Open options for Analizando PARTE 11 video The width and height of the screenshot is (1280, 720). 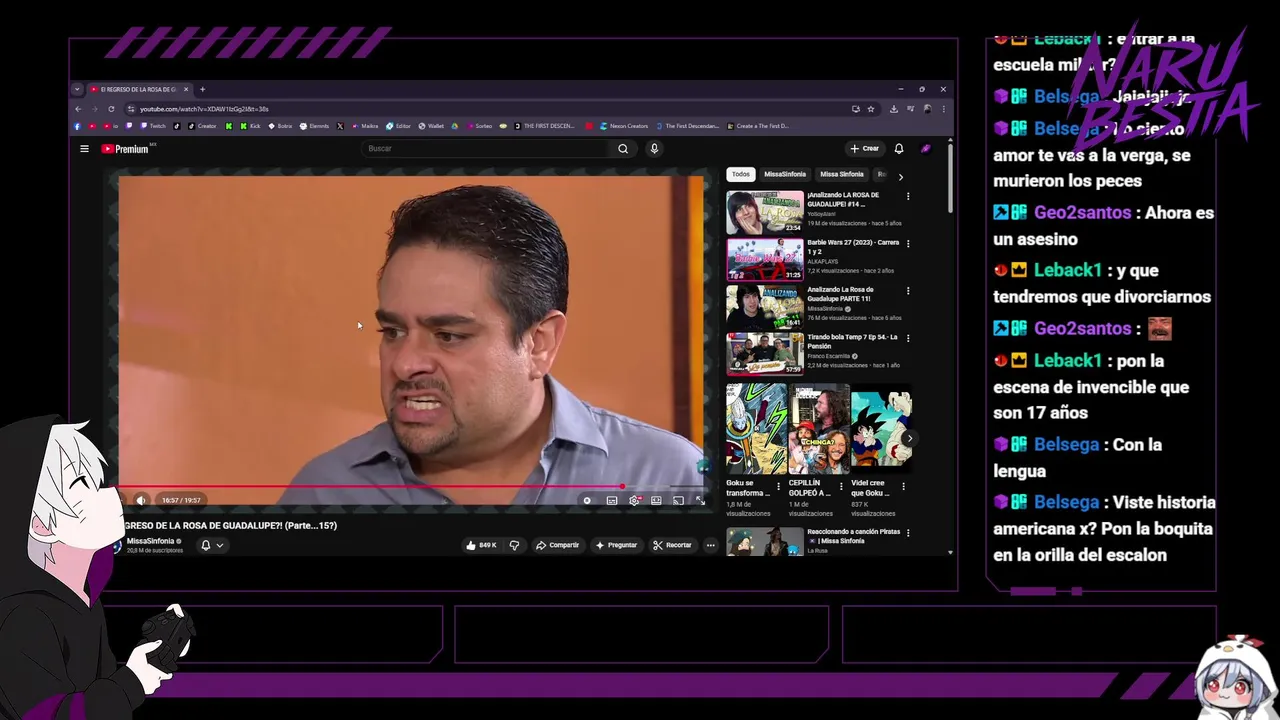tap(908, 291)
